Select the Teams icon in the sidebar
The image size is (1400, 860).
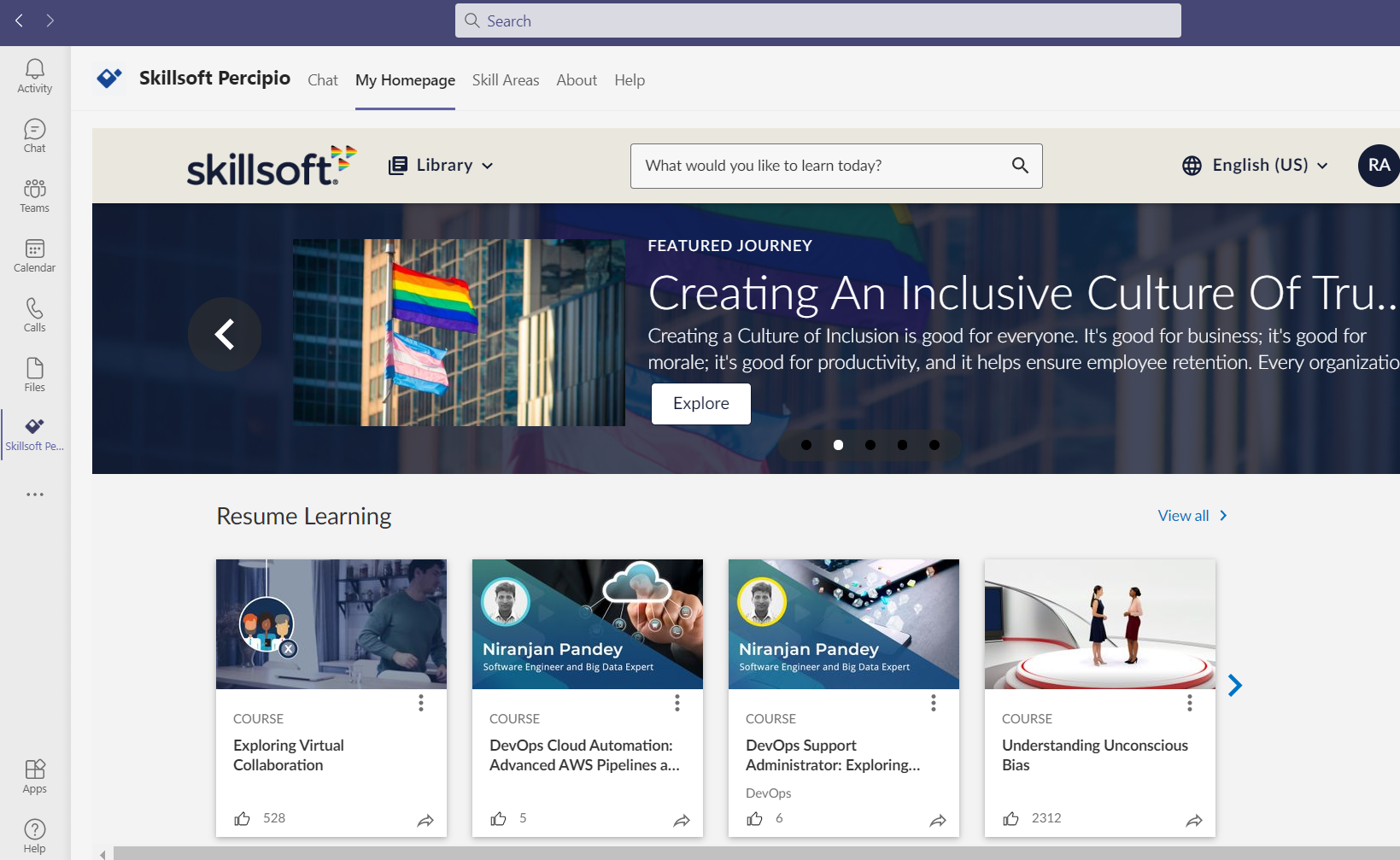(34, 195)
